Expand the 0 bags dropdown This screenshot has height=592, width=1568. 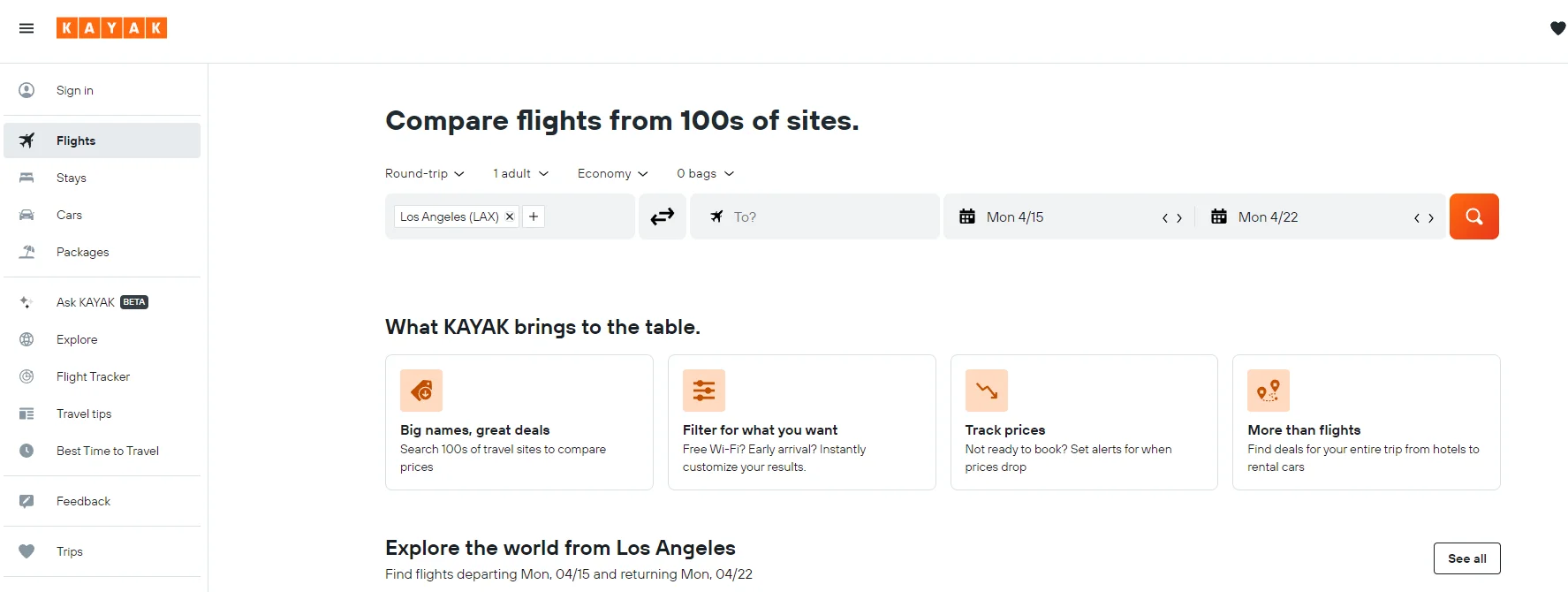(705, 173)
